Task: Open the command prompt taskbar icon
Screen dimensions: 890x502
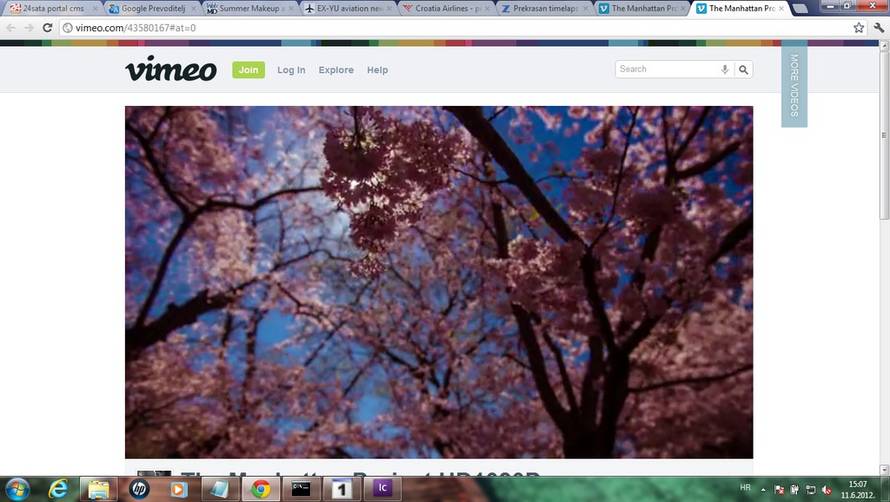Action: pos(301,489)
